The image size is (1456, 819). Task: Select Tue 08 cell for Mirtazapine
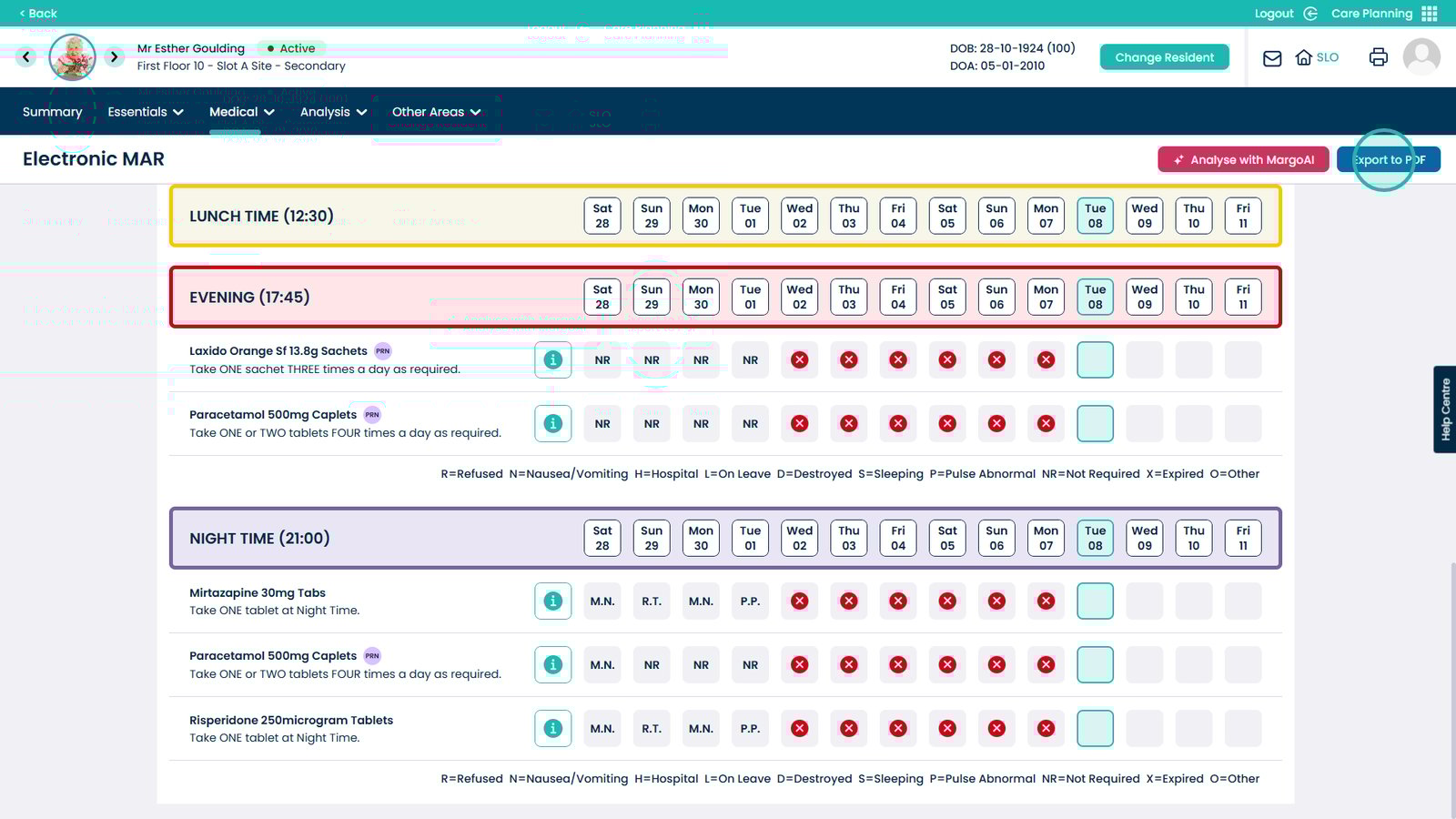click(x=1095, y=602)
